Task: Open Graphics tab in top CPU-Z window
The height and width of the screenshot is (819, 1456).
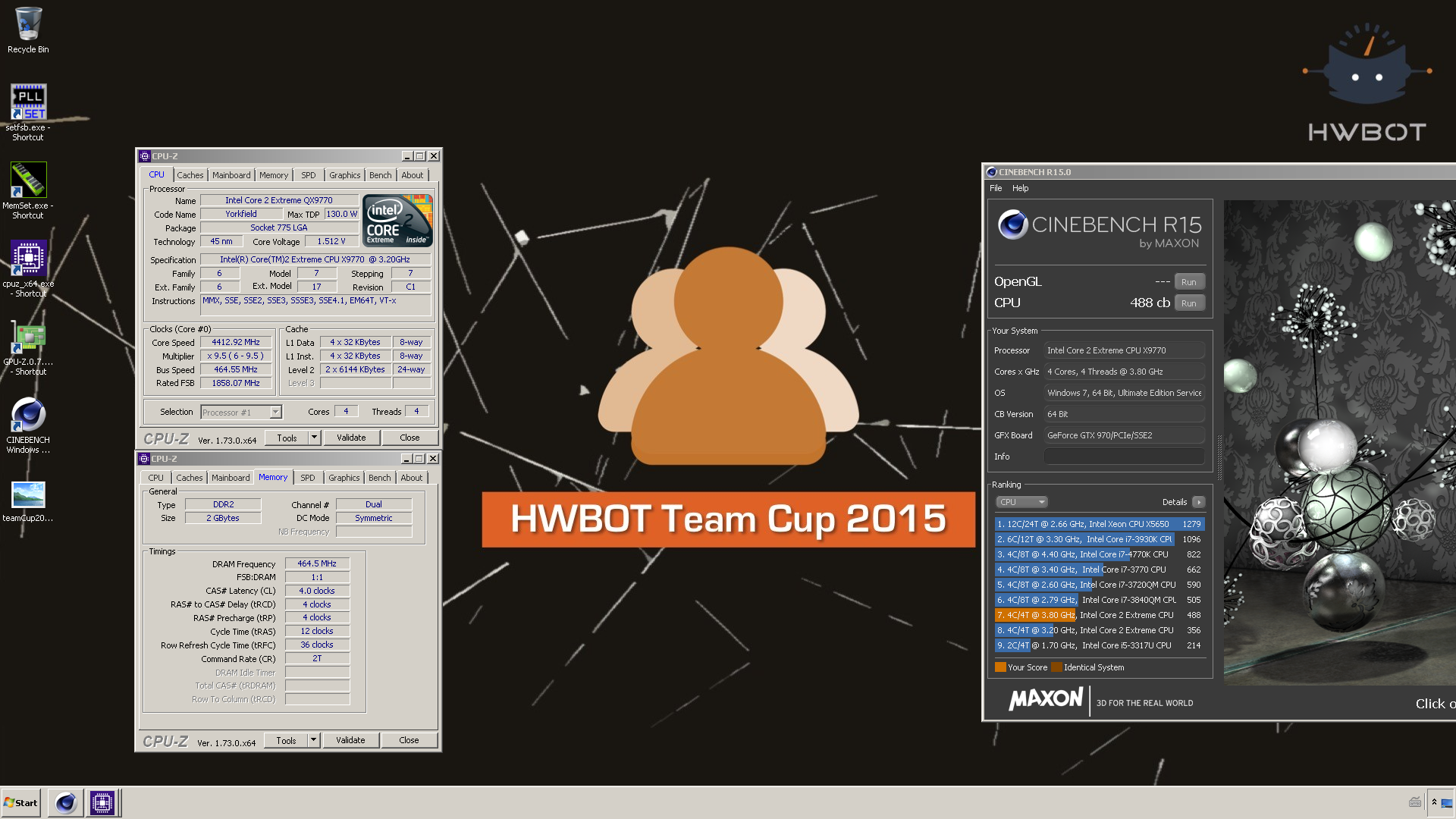Action: 345,175
